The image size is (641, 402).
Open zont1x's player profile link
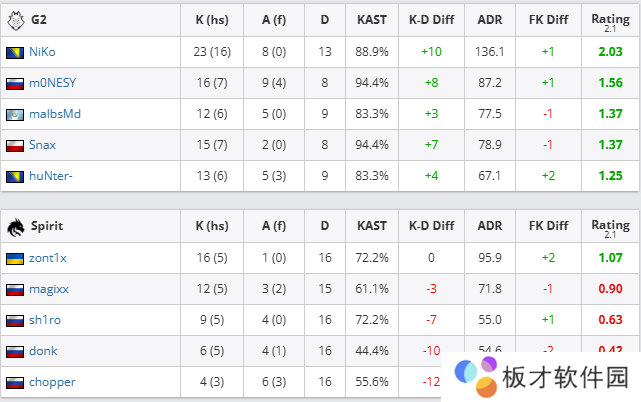pyautogui.click(x=50, y=258)
